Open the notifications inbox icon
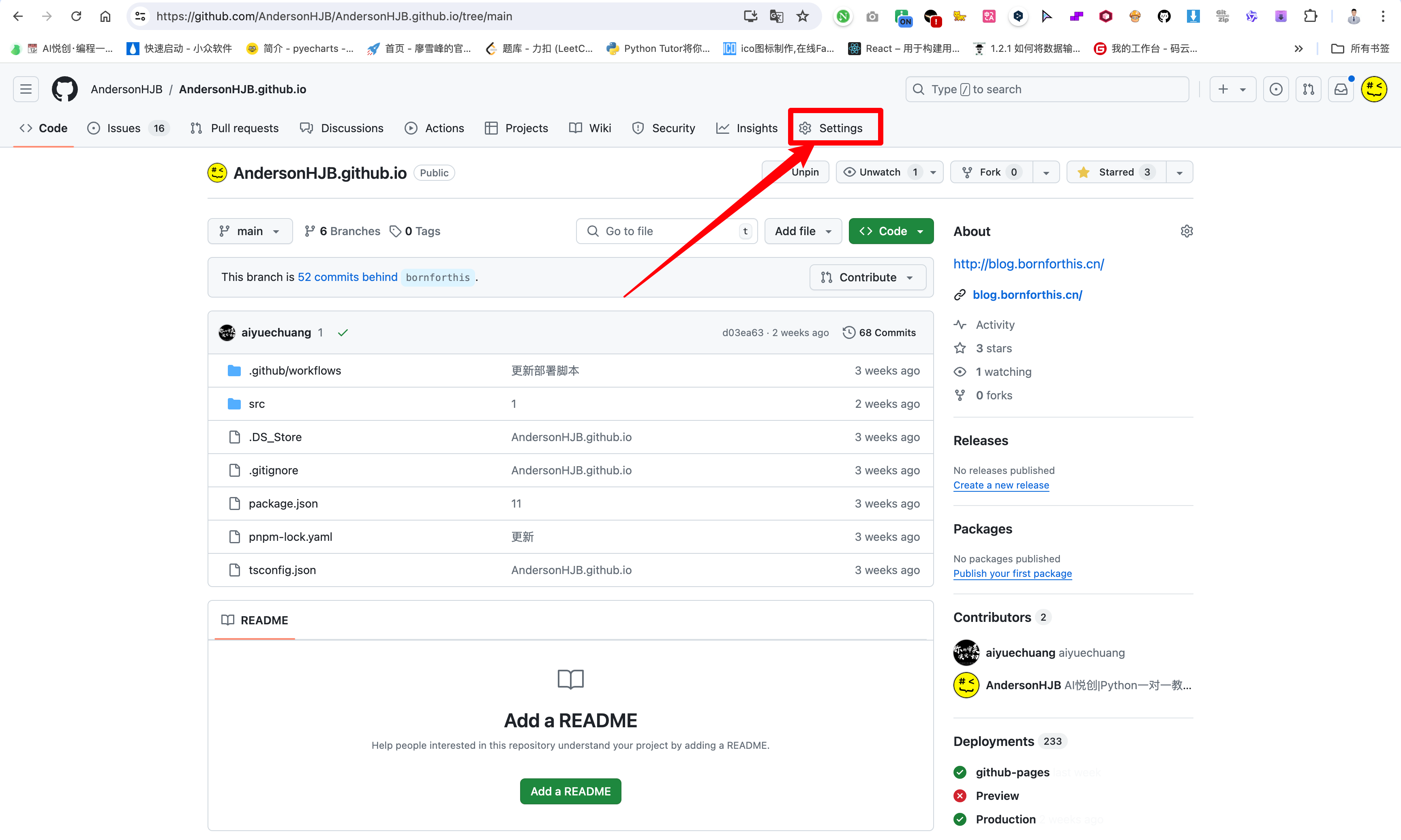 click(x=1341, y=89)
